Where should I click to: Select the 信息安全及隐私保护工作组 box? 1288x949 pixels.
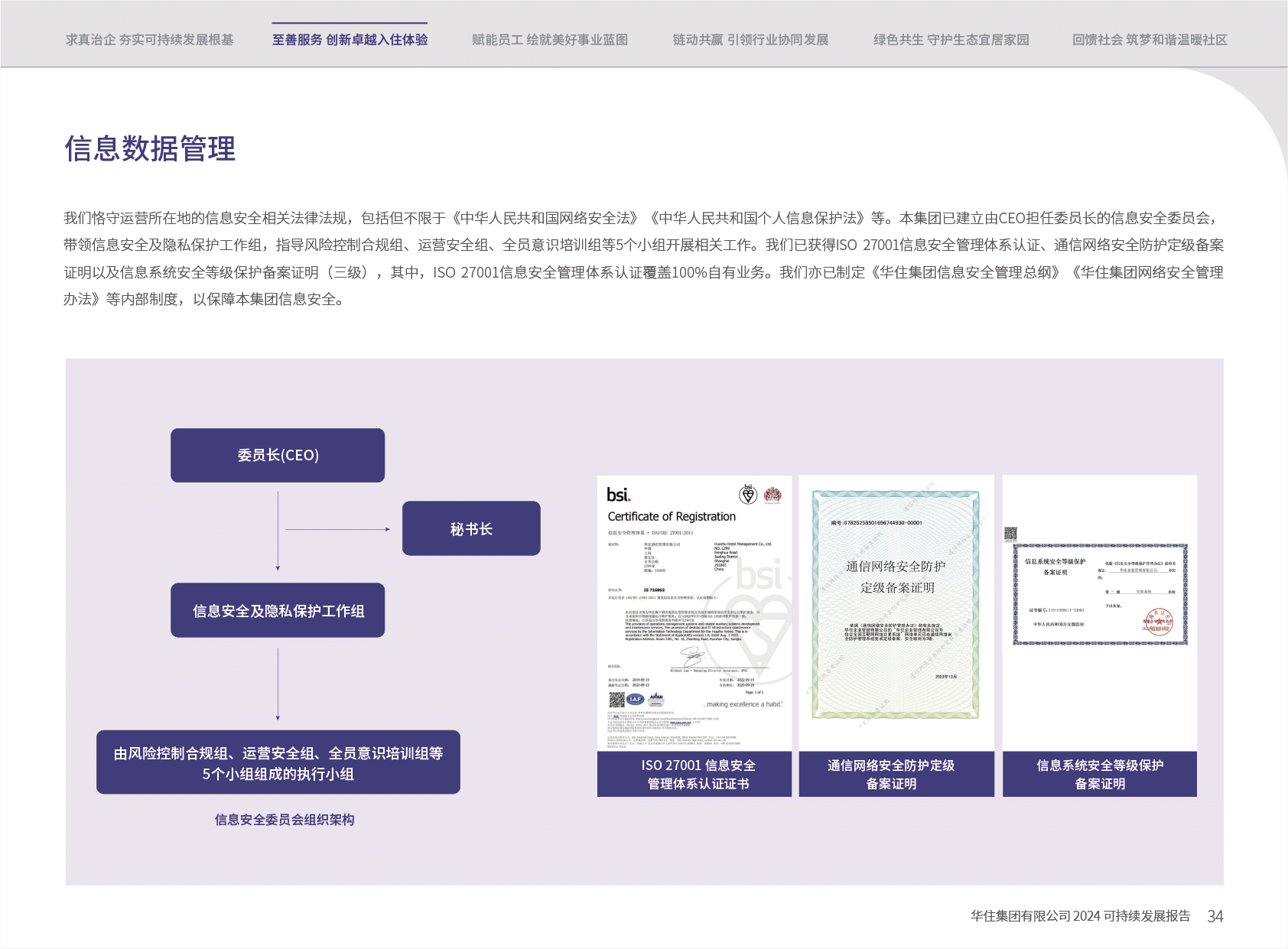[x=278, y=610]
